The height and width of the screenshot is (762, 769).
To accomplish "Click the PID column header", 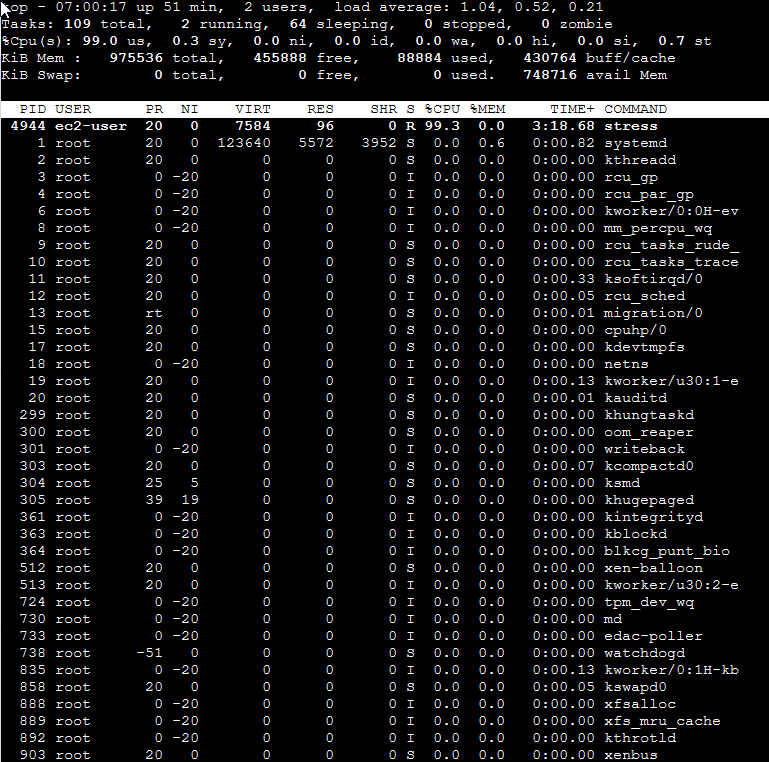I will click(33, 109).
